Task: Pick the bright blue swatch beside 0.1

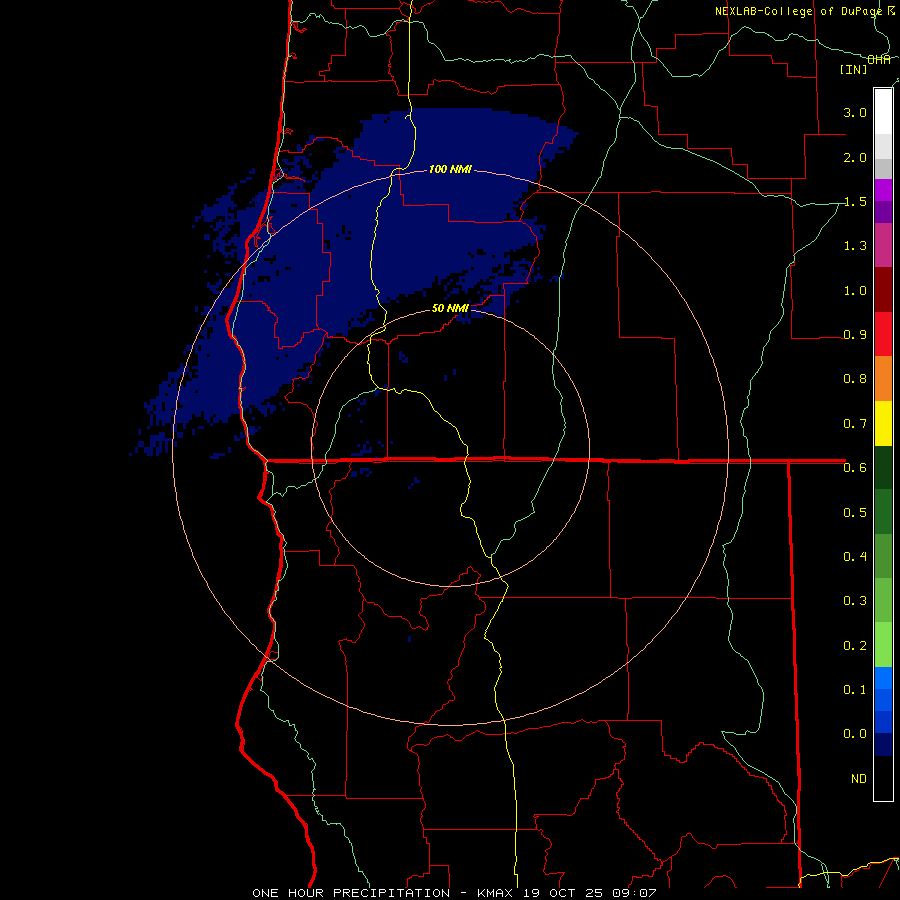Action: (883, 678)
